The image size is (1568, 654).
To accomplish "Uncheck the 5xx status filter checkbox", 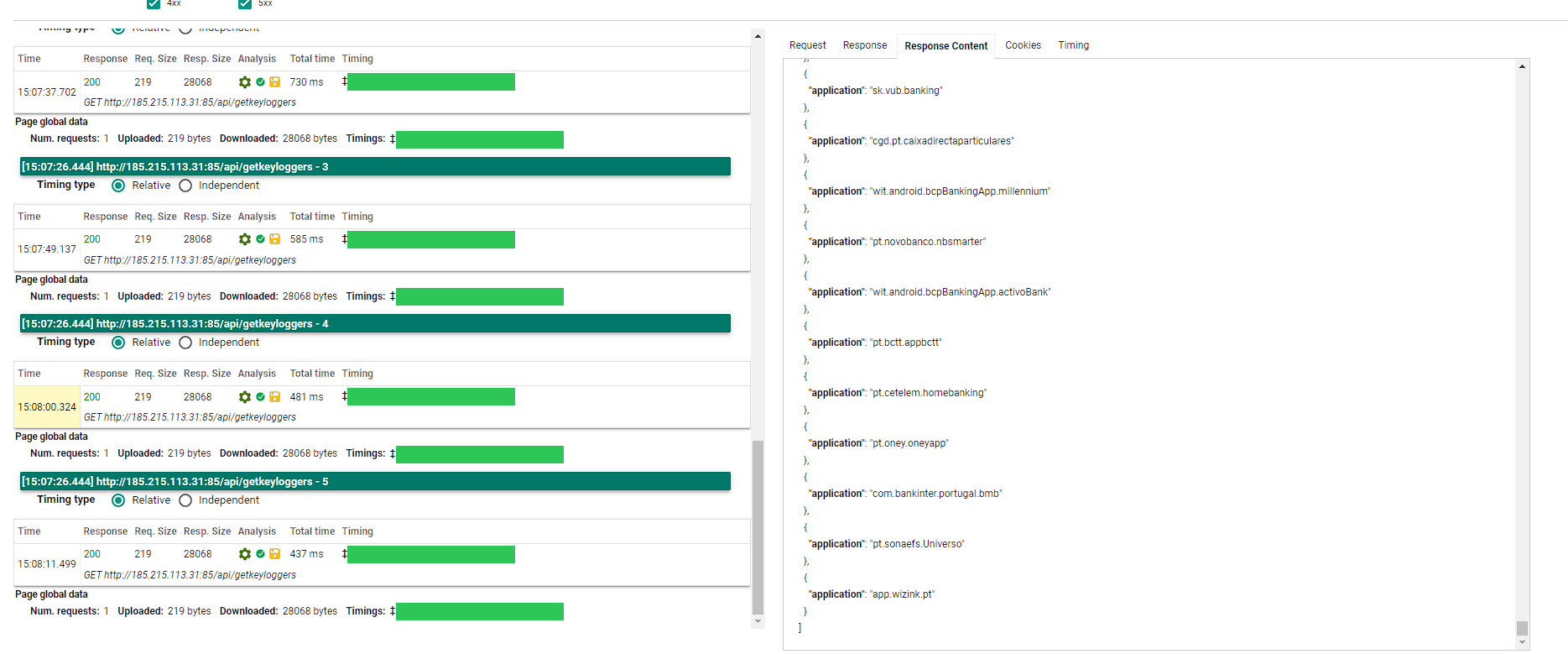I will tap(245, 3).
